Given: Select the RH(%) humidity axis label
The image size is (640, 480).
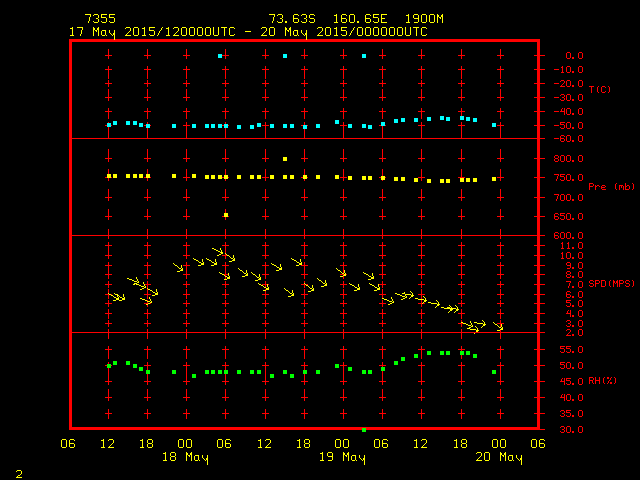Looking at the screenshot, I should point(602,368).
